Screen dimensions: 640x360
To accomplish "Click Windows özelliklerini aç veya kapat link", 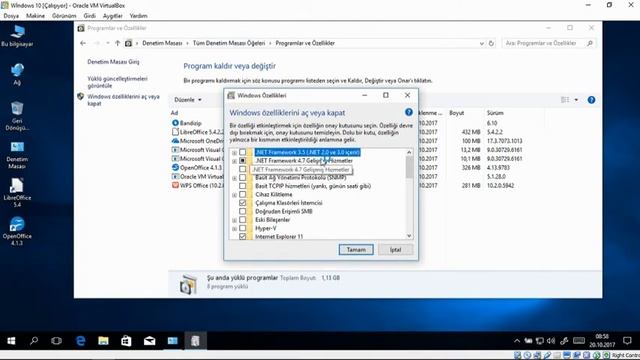I will tap(123, 100).
